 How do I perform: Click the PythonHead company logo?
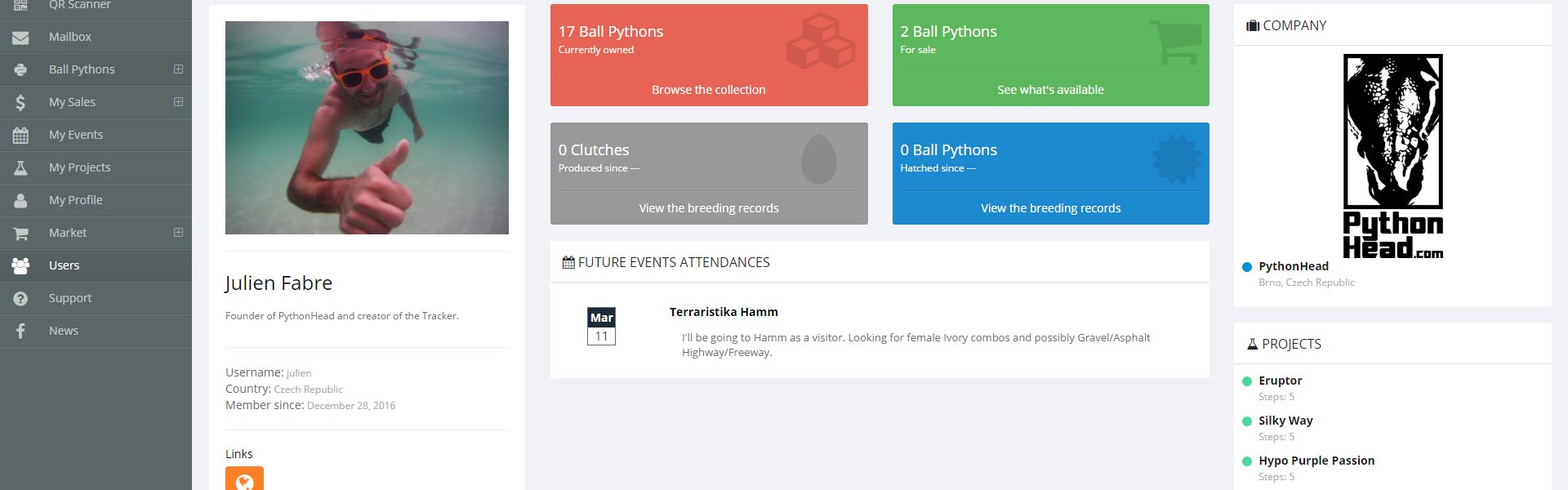(1393, 155)
